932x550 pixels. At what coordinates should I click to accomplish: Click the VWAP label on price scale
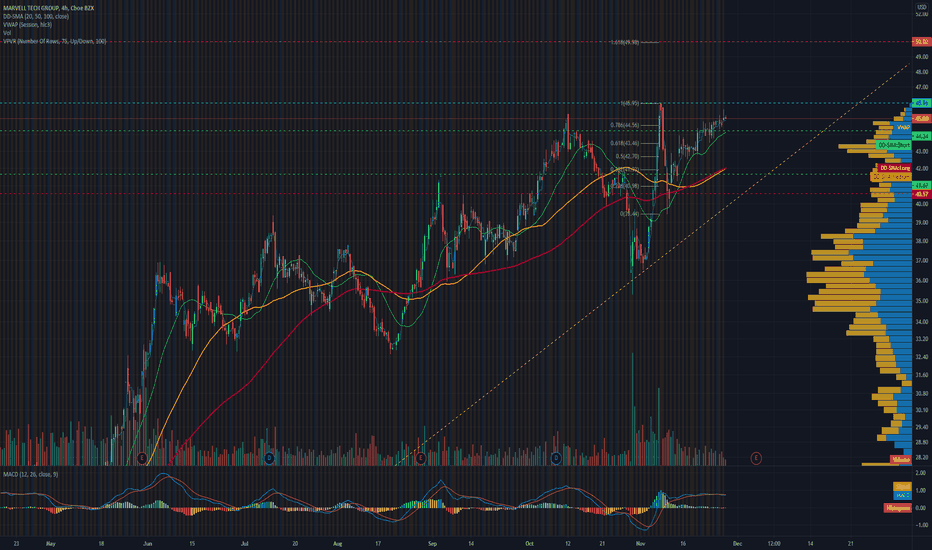click(903, 127)
